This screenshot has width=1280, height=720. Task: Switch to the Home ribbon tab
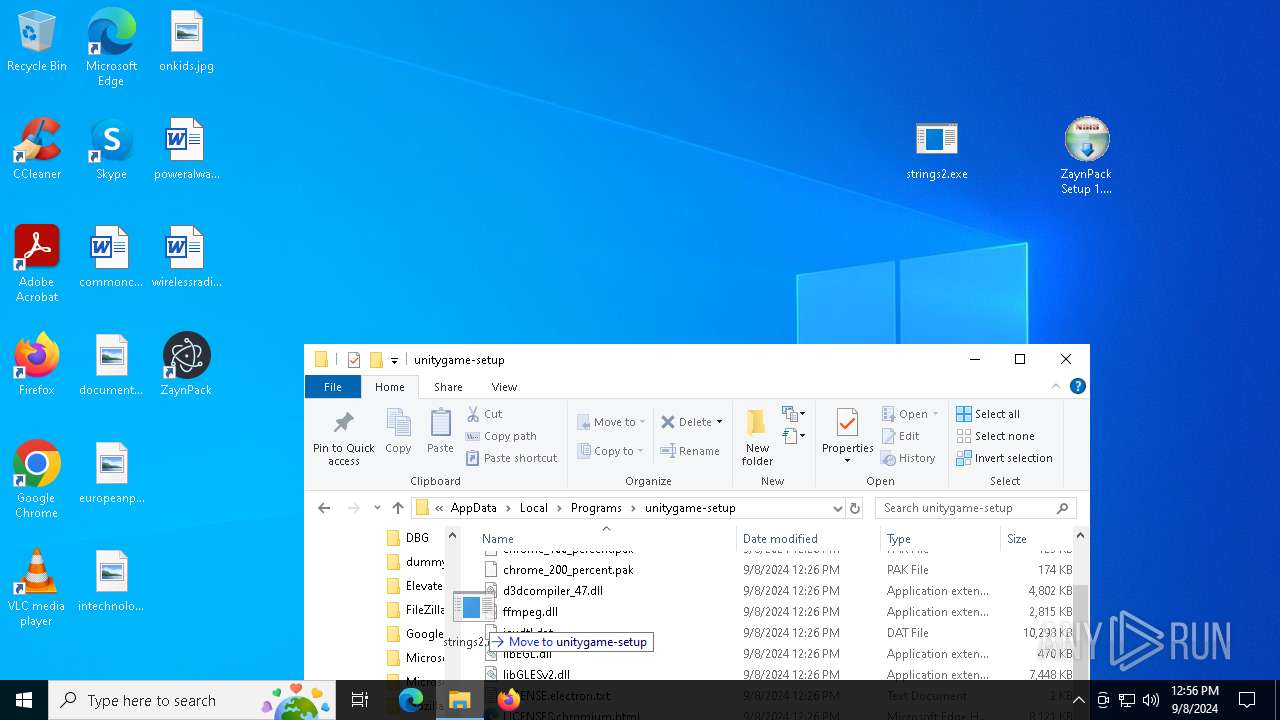tap(390, 387)
